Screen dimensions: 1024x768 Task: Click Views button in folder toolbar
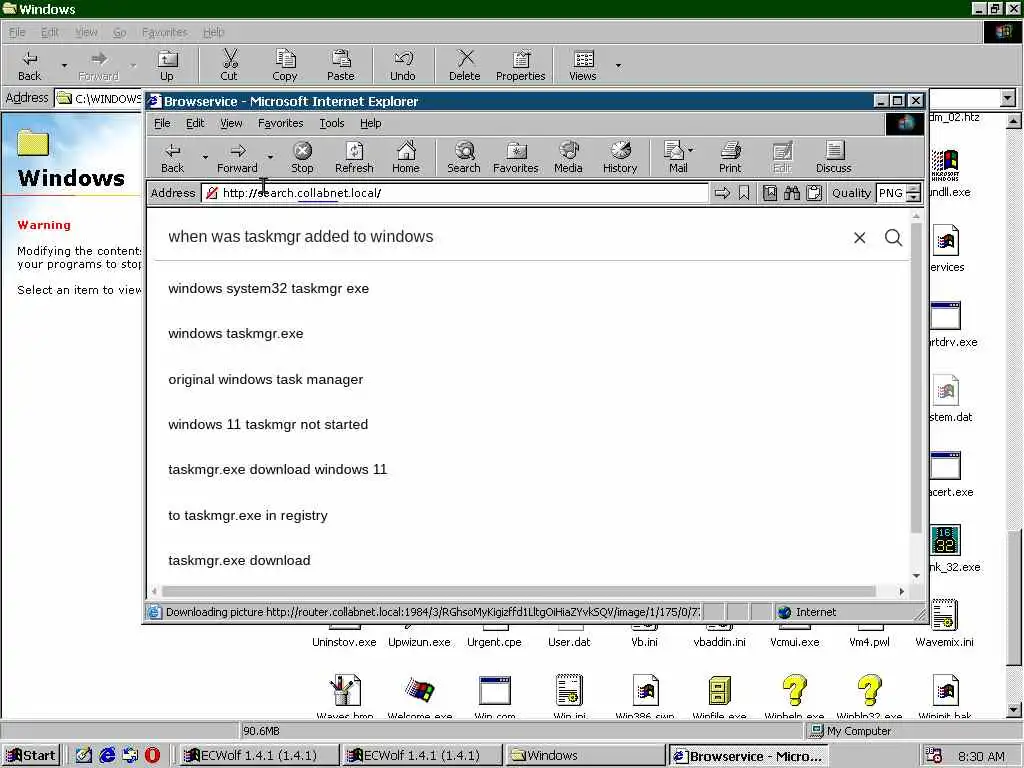coord(583,65)
